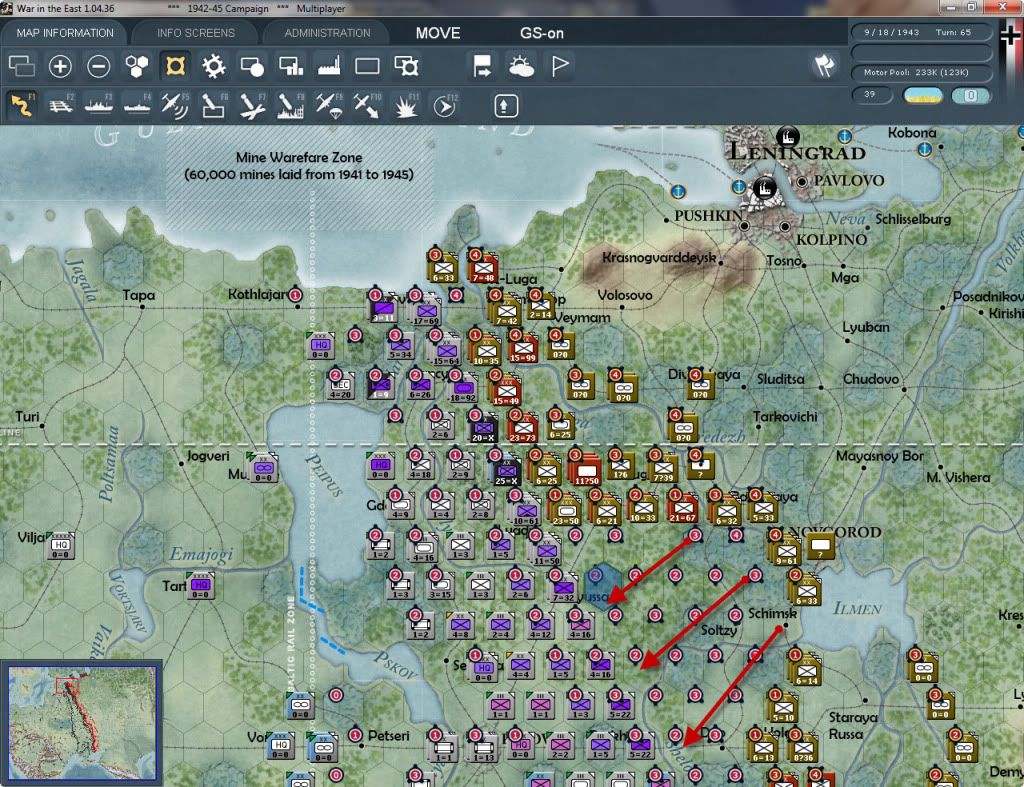Select the F4 ship mode icon

pos(137,106)
